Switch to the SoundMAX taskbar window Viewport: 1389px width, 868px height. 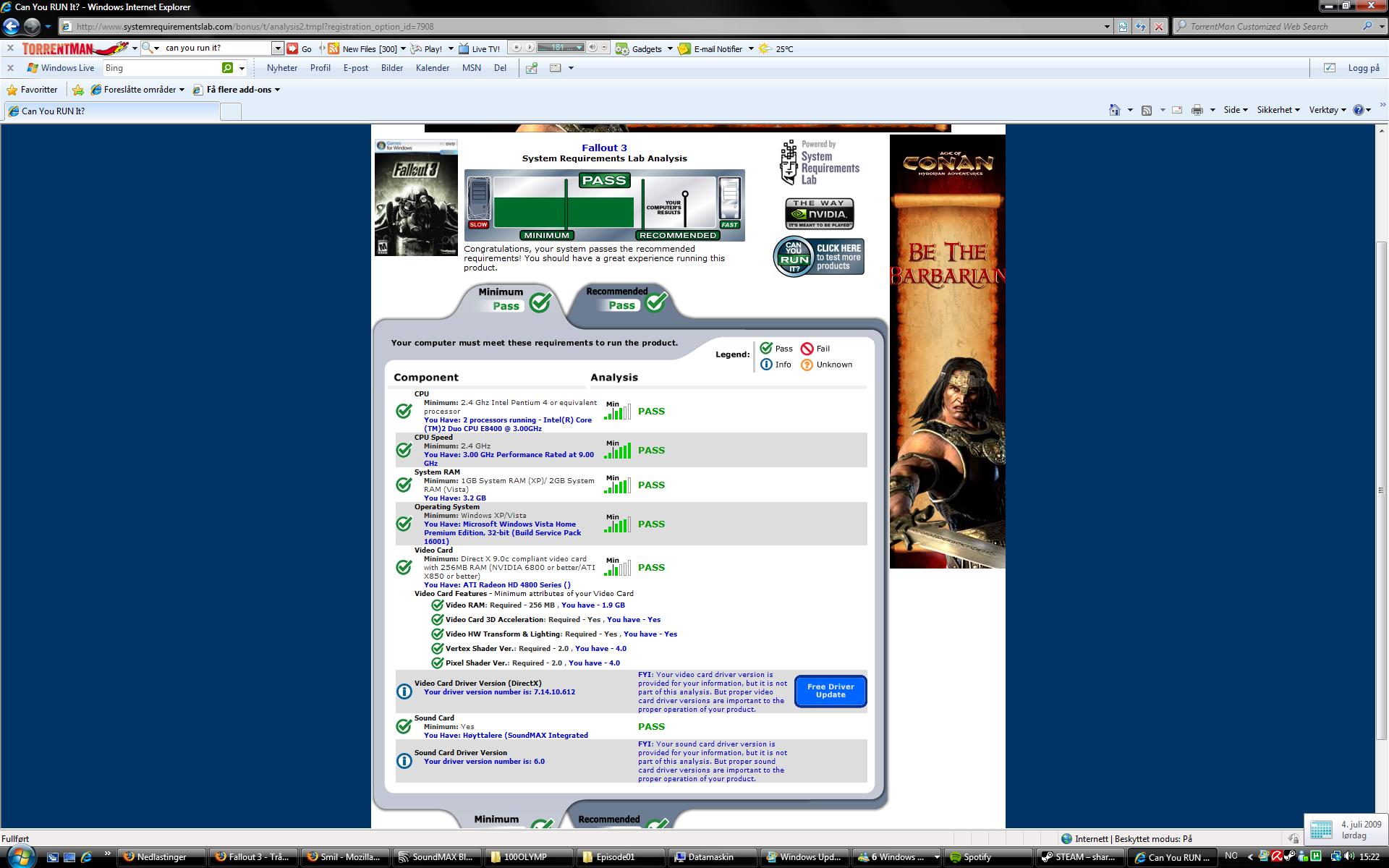[438, 857]
